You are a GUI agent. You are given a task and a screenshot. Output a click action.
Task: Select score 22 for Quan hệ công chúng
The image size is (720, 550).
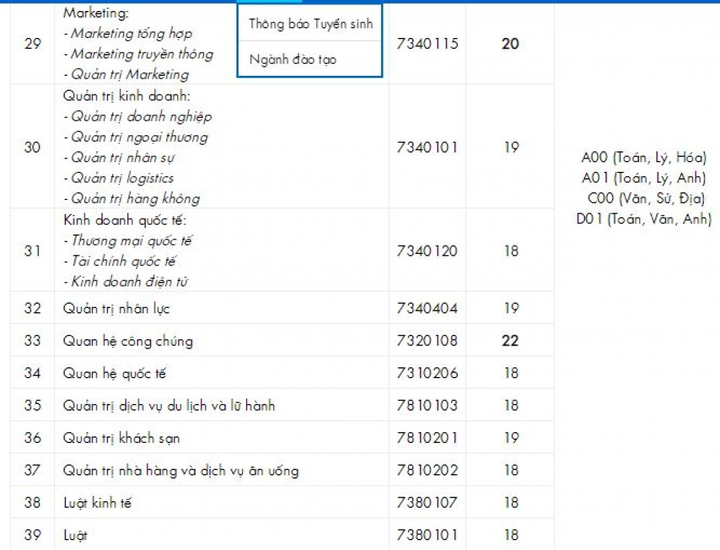pyautogui.click(x=510, y=341)
